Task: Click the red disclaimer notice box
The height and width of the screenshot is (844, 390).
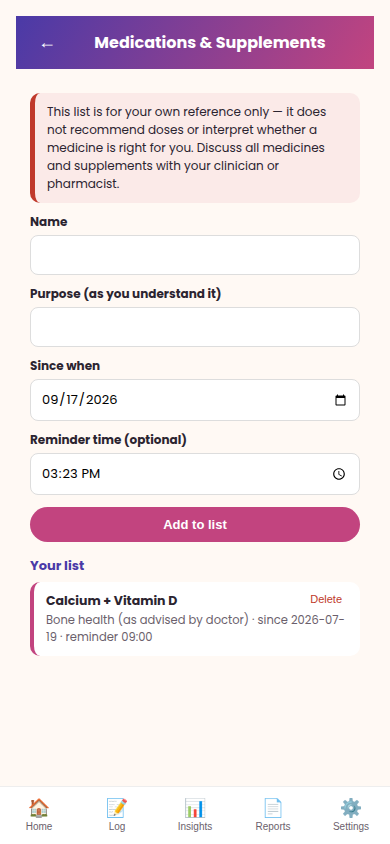Action: click(x=195, y=148)
